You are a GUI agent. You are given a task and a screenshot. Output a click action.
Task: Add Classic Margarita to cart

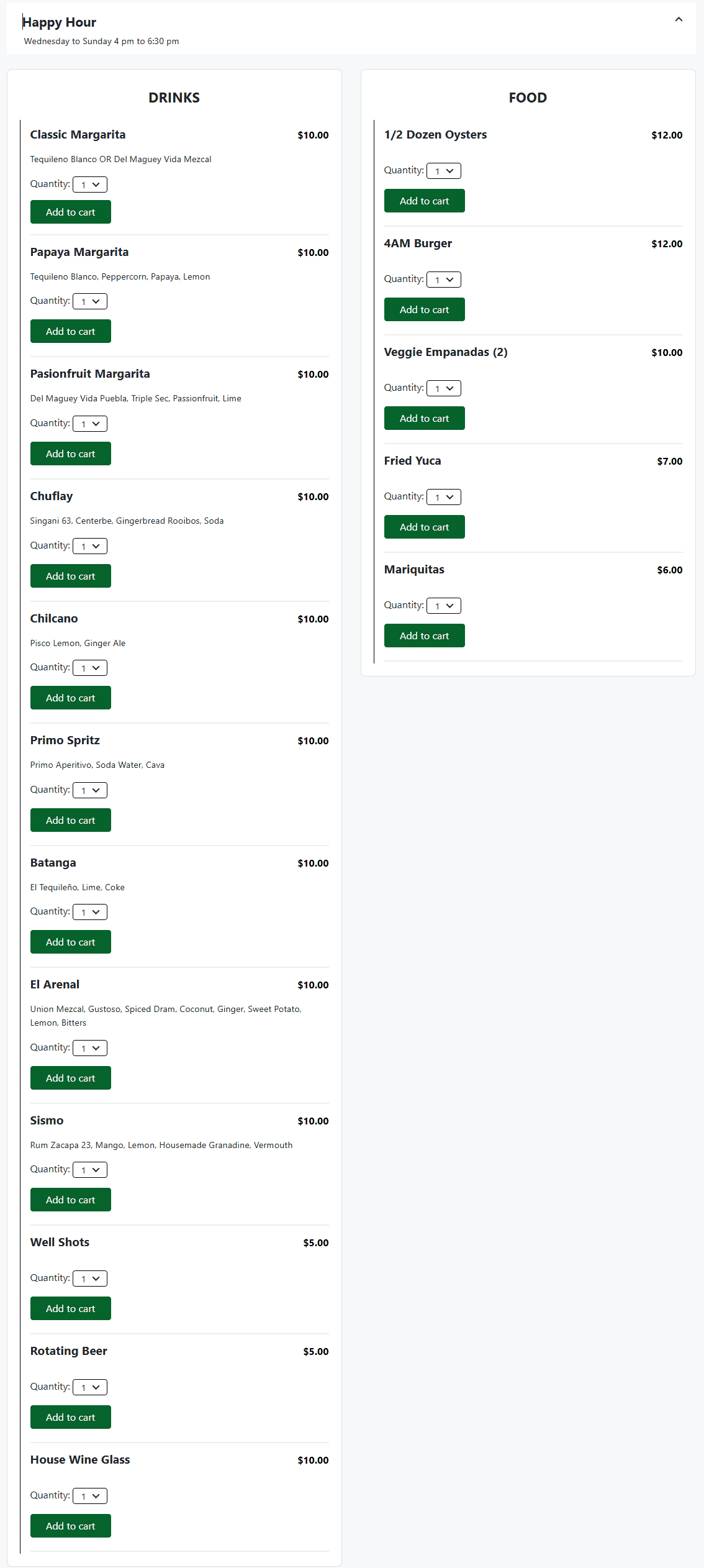(x=71, y=212)
